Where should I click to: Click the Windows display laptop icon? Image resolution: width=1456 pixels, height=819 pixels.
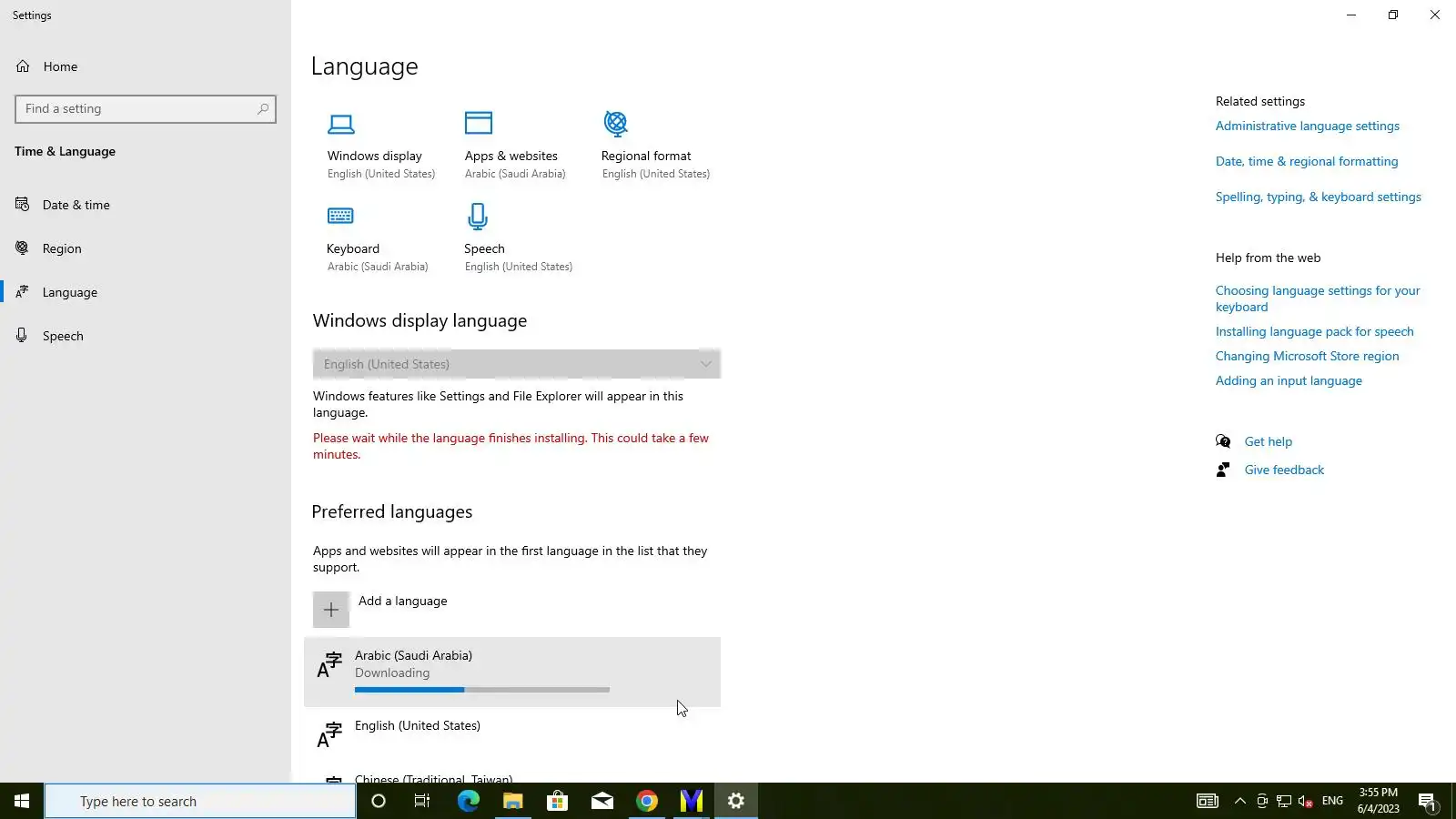(x=341, y=124)
